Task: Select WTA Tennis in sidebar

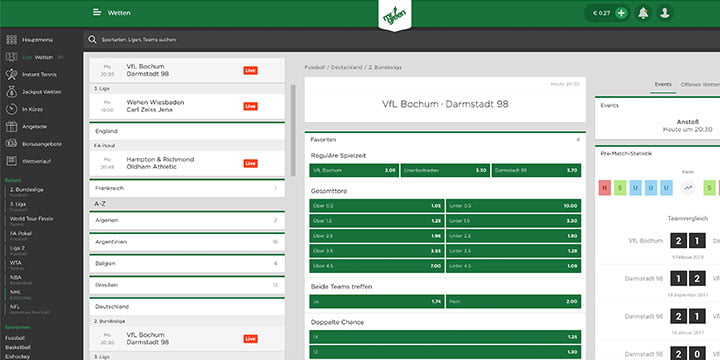Action: pos(17,264)
